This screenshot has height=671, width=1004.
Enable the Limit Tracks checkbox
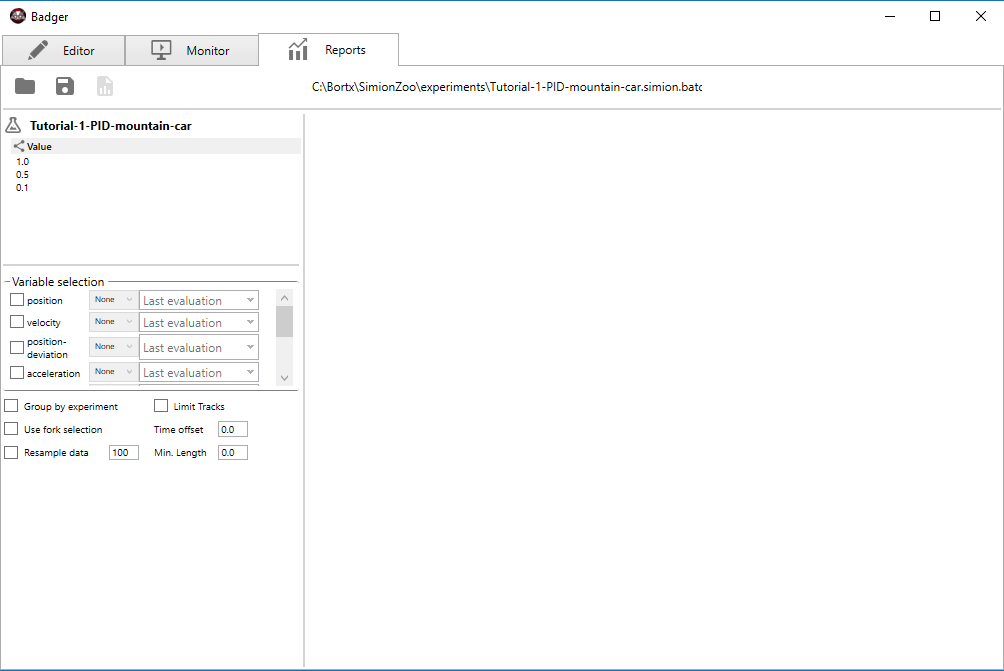[x=161, y=406]
